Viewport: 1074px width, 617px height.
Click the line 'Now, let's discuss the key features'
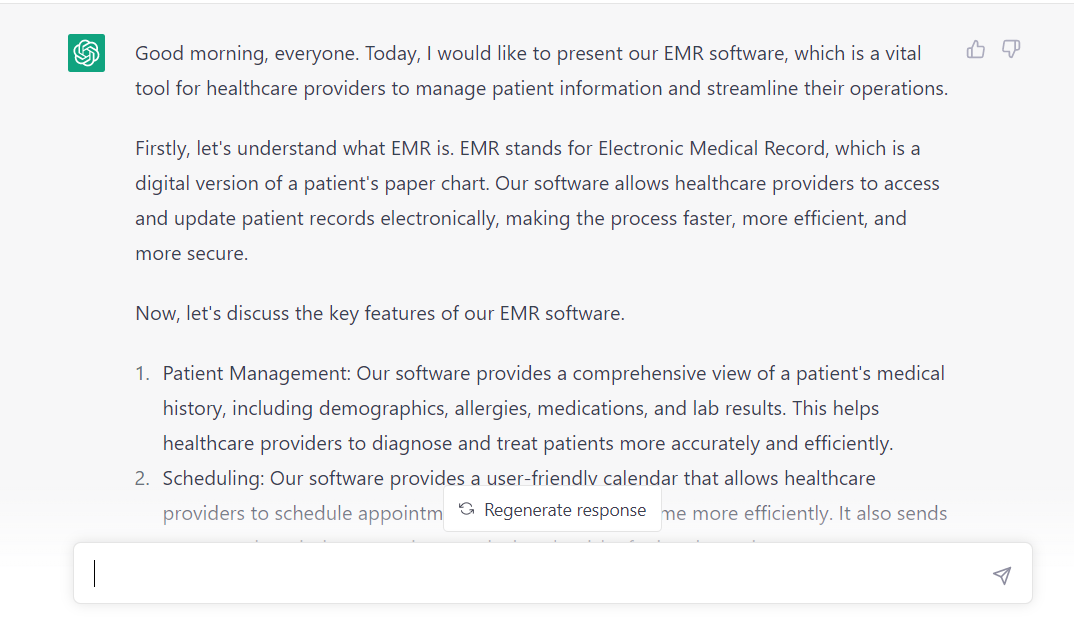380,312
